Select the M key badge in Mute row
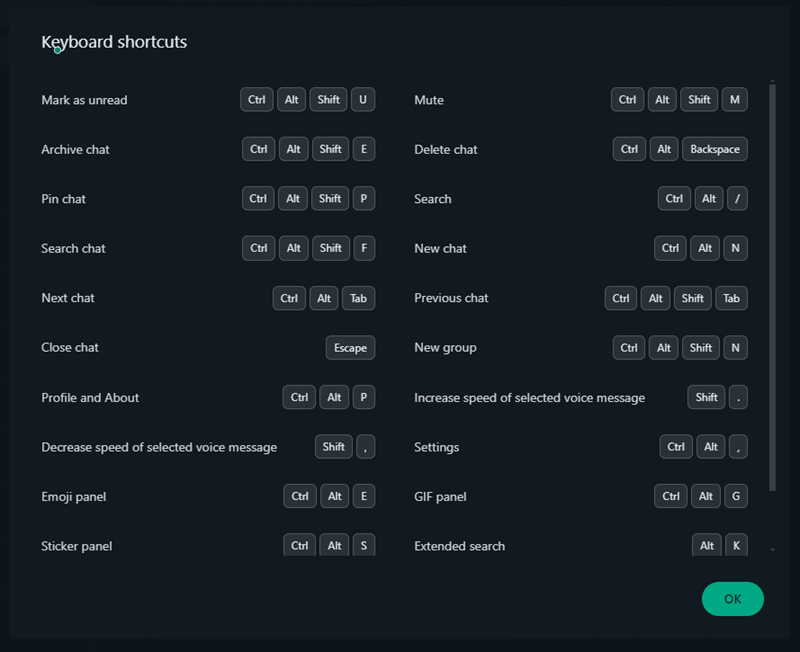The height and width of the screenshot is (652, 800). point(734,100)
